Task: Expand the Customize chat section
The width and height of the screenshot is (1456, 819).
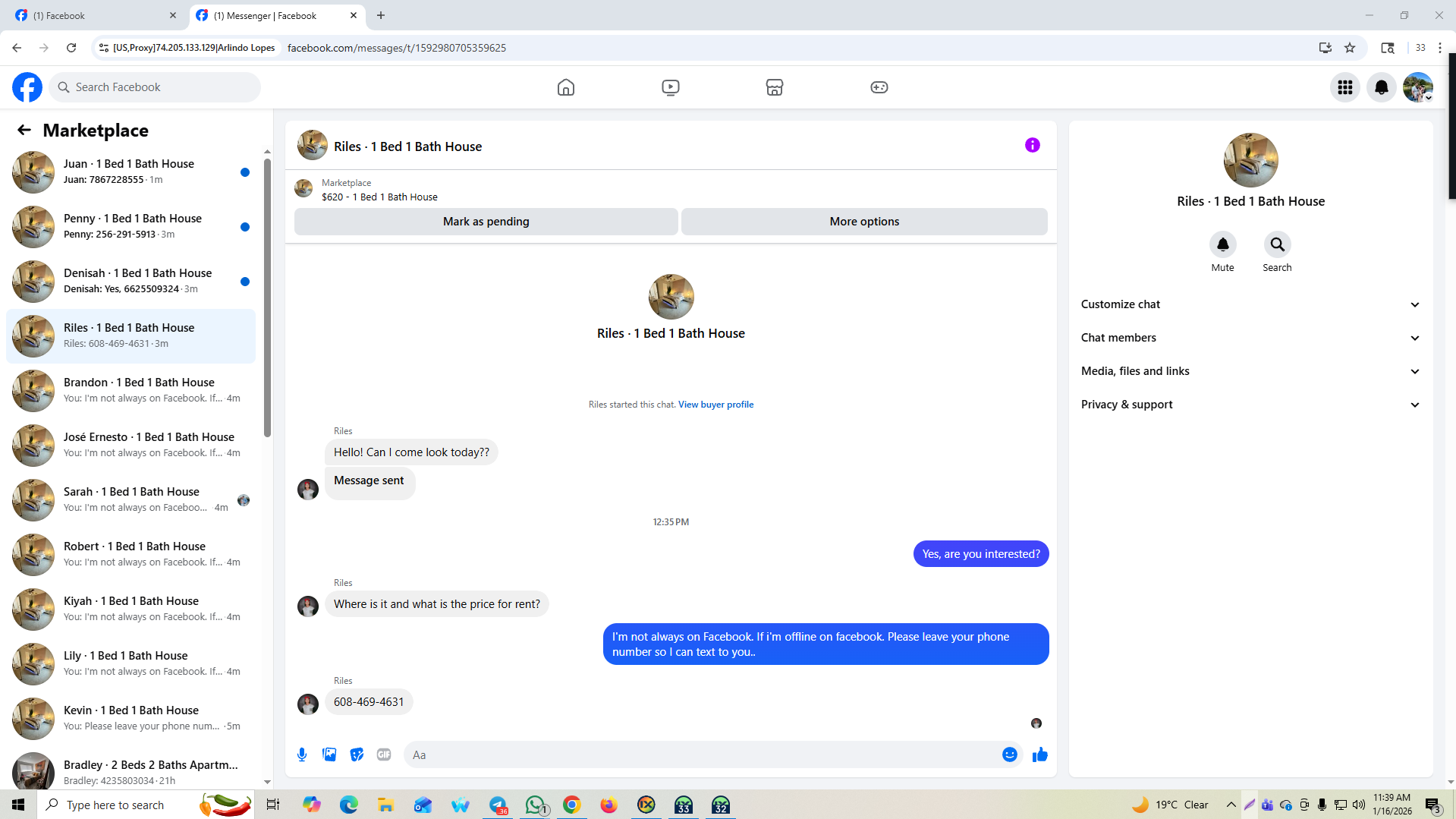Action: pos(1250,304)
